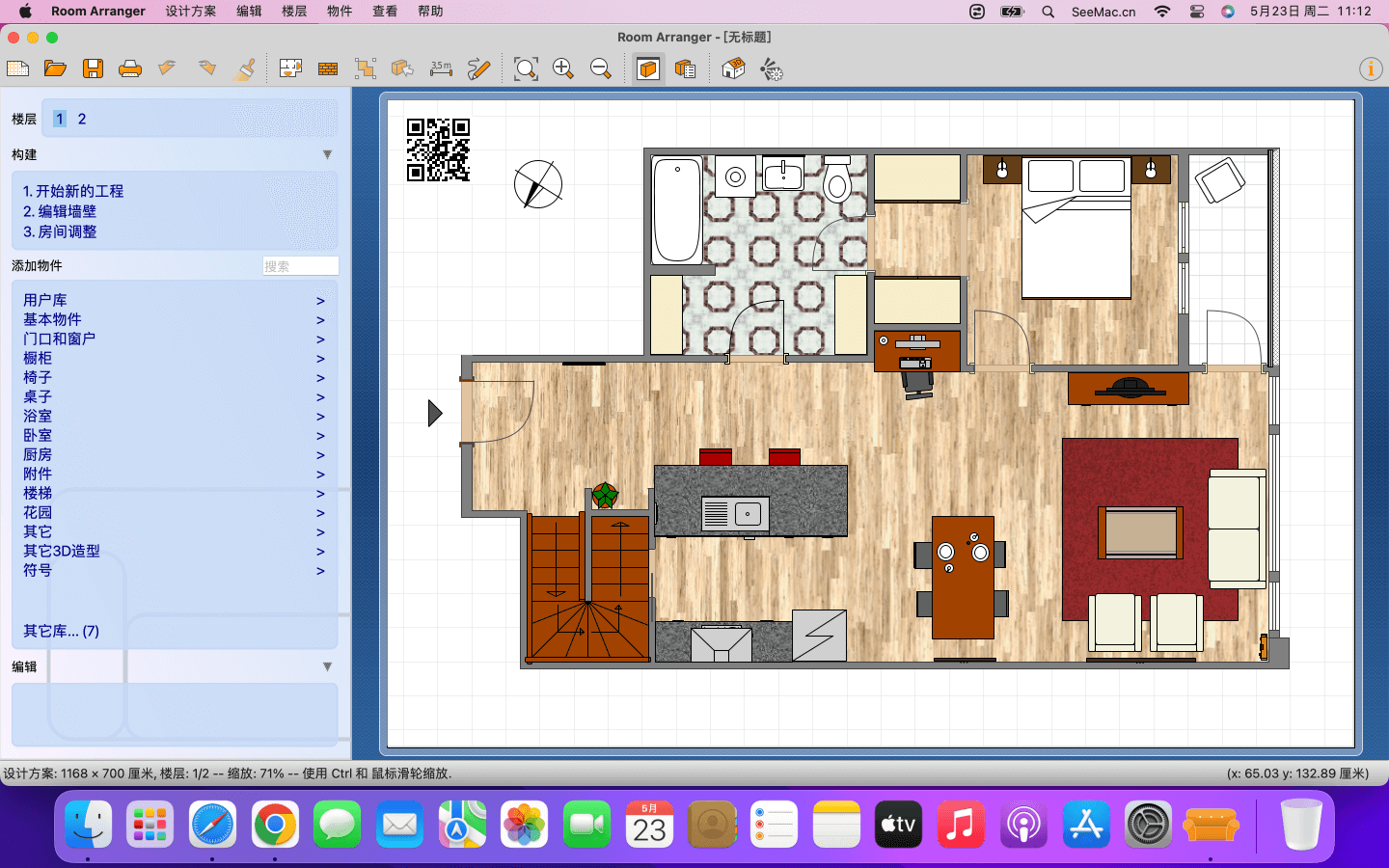Open the 3D house view
Image resolution: width=1389 pixels, height=868 pixels.
734,68
